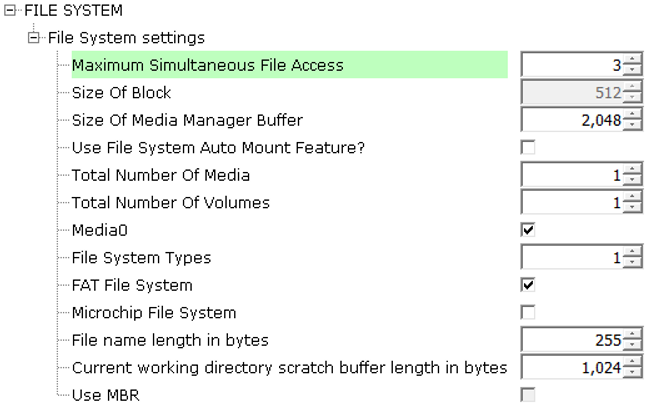Select the Size Of Block setting label

[122, 93]
